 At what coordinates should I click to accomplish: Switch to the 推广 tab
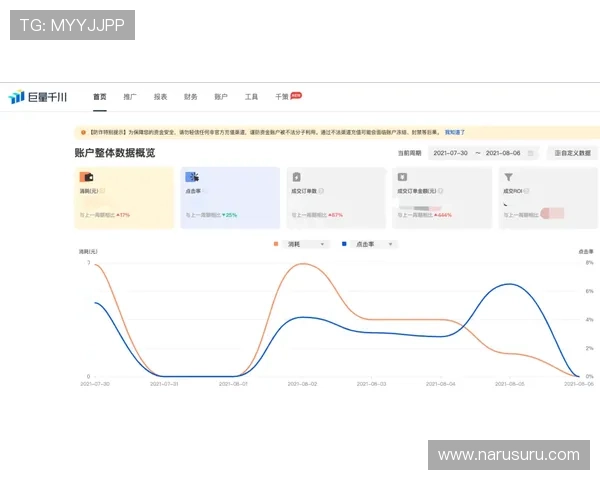[x=130, y=97]
